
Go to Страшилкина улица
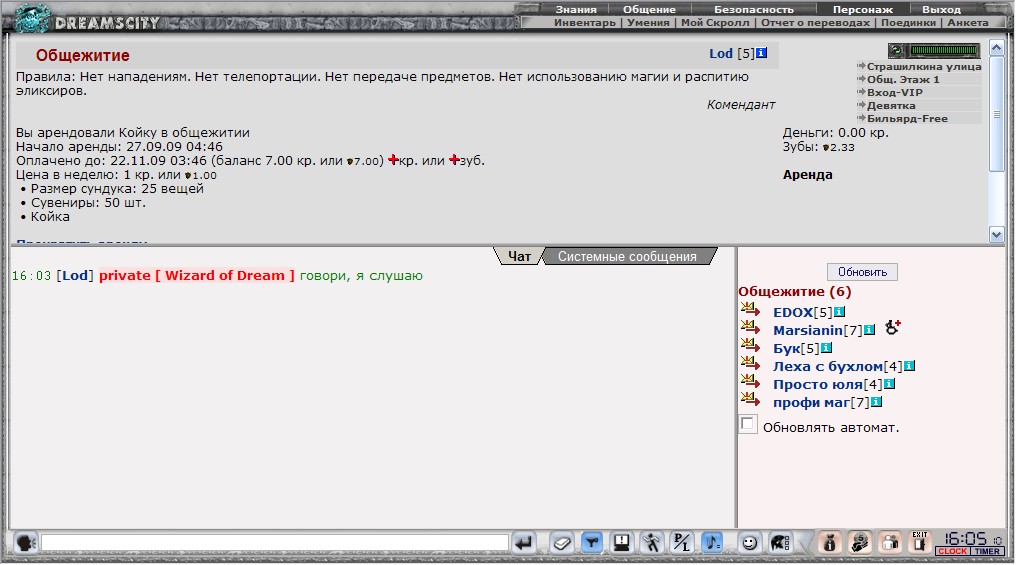[924, 66]
